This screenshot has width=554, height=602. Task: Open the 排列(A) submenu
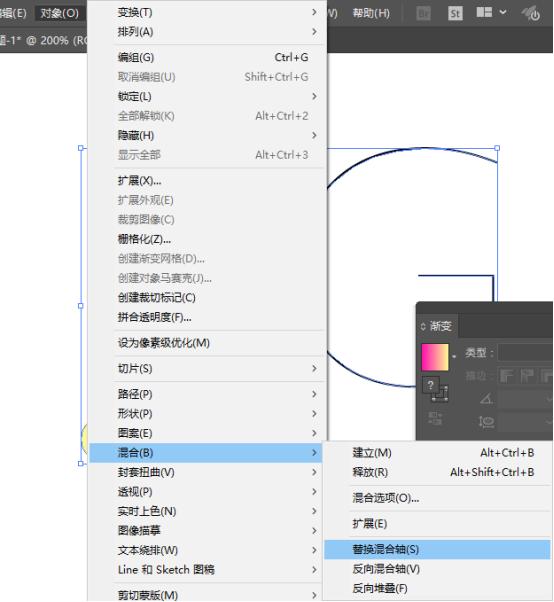208,32
